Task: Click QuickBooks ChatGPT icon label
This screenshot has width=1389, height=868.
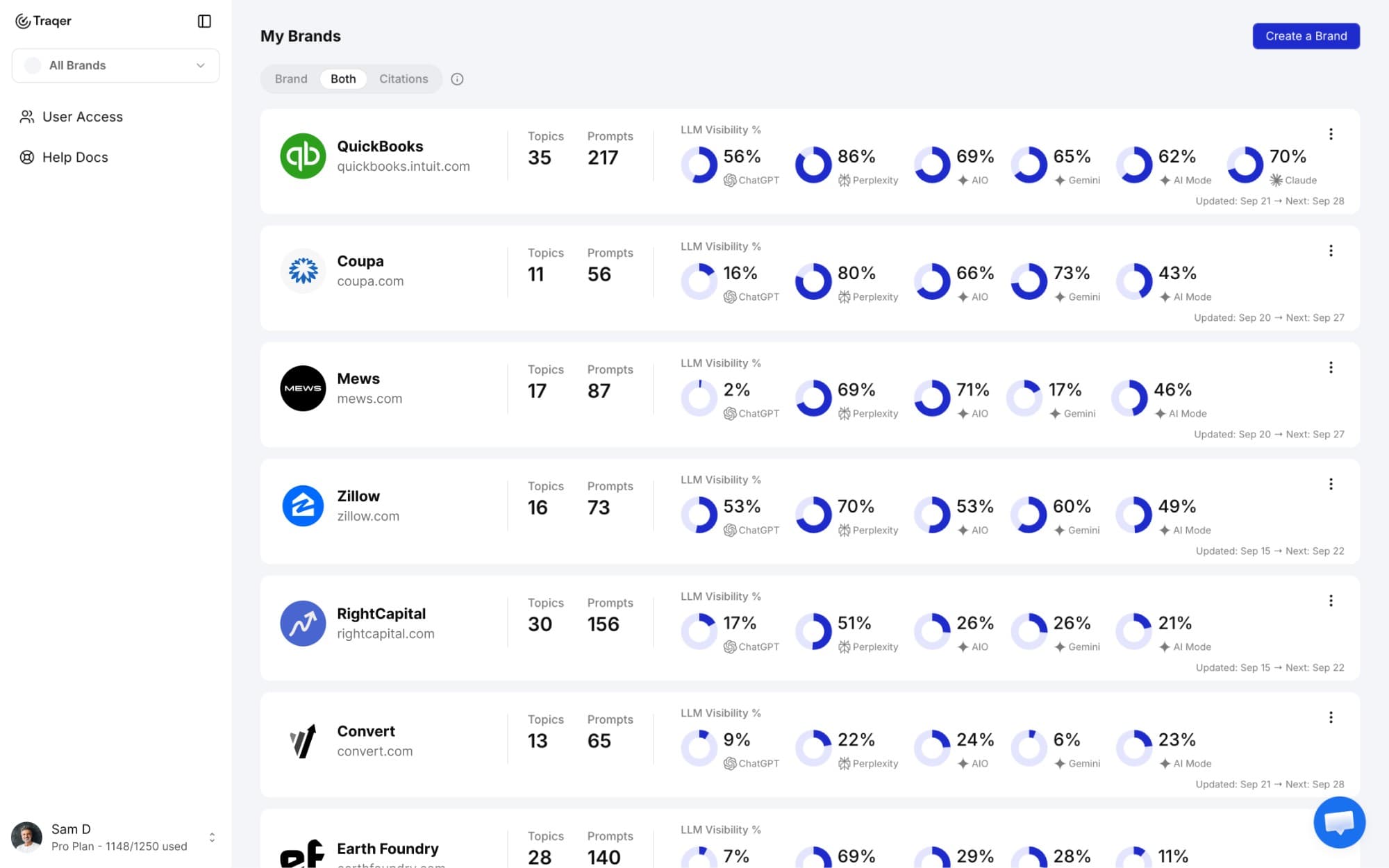Action: [x=751, y=181]
